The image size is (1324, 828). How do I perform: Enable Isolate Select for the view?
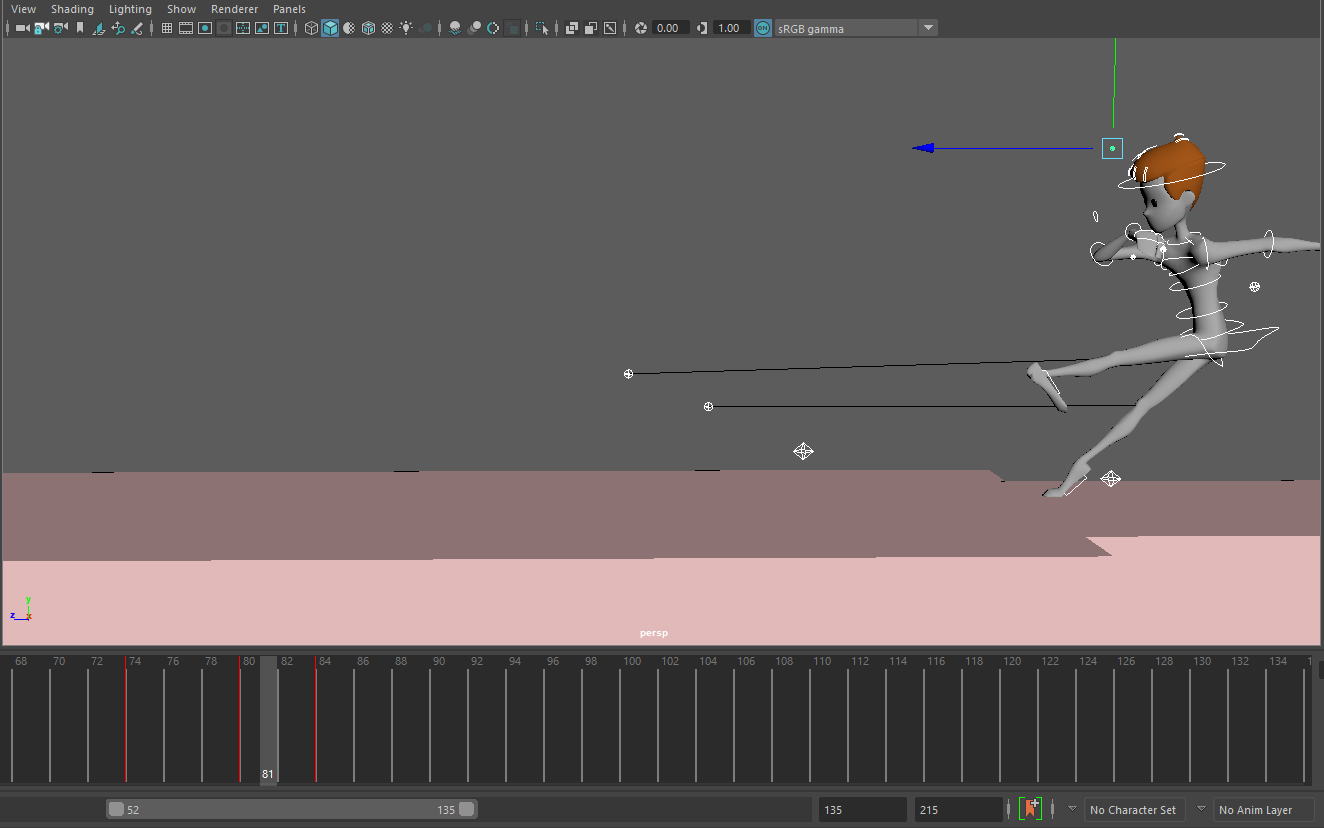pos(543,27)
